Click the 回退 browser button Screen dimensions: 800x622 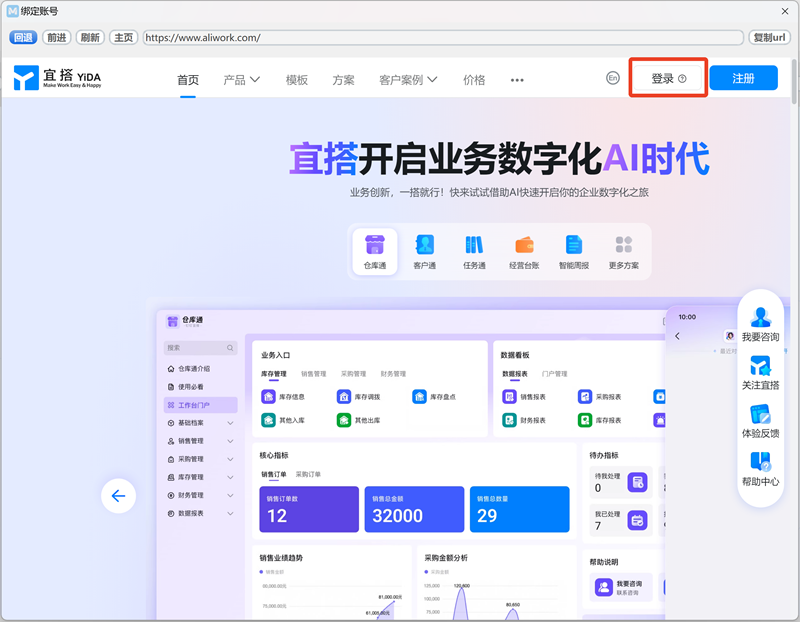click(23, 37)
